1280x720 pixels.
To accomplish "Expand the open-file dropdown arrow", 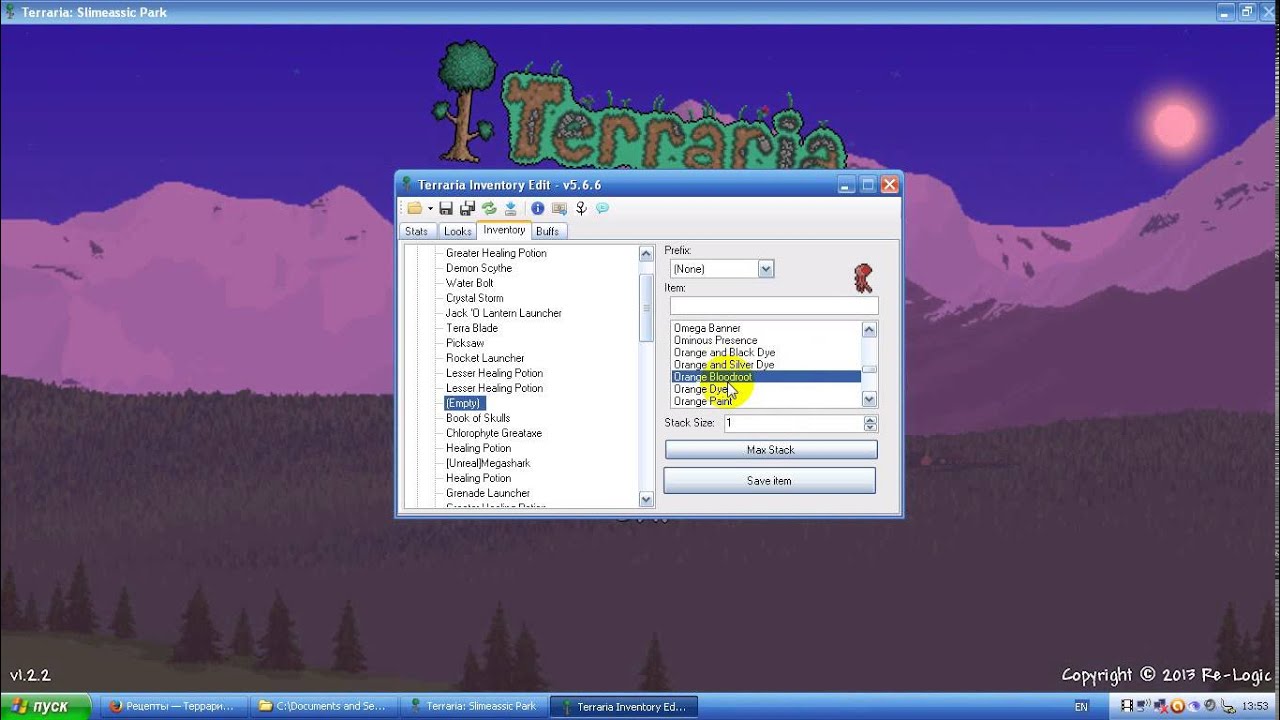I will (430, 208).
